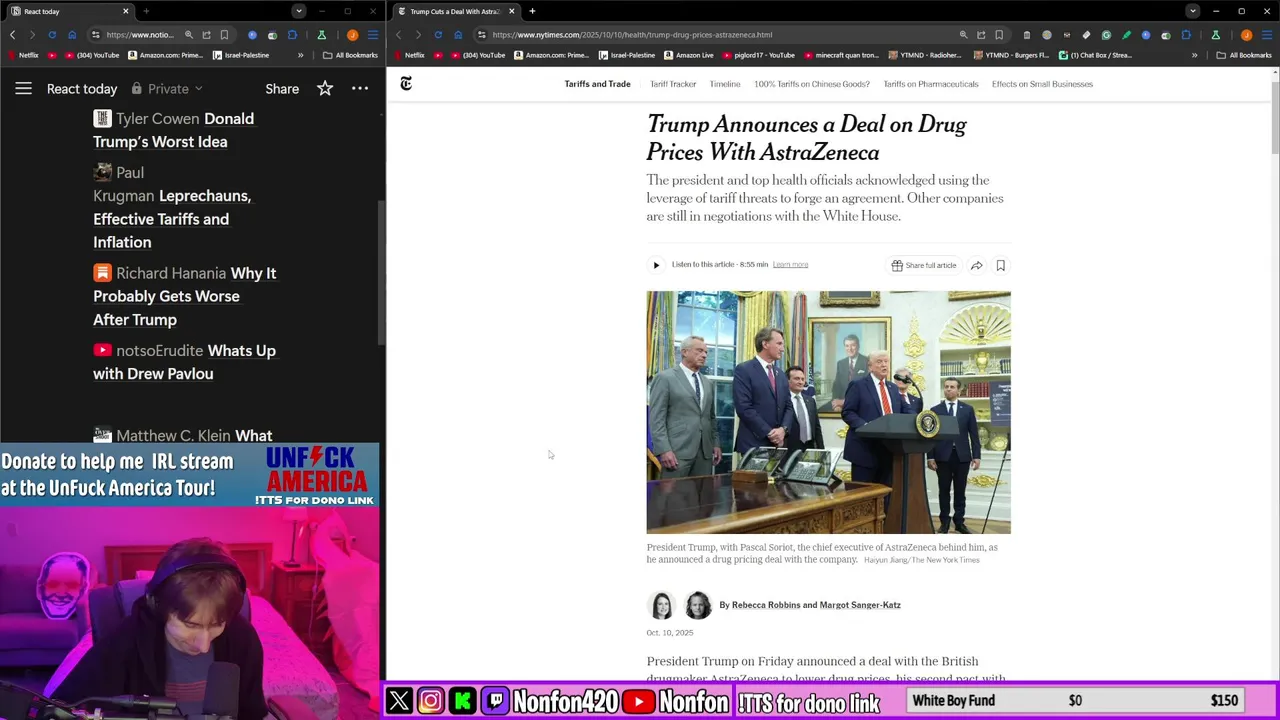Bookmark the NYTimes page in address bar
1280x720 pixels.
click(999, 35)
